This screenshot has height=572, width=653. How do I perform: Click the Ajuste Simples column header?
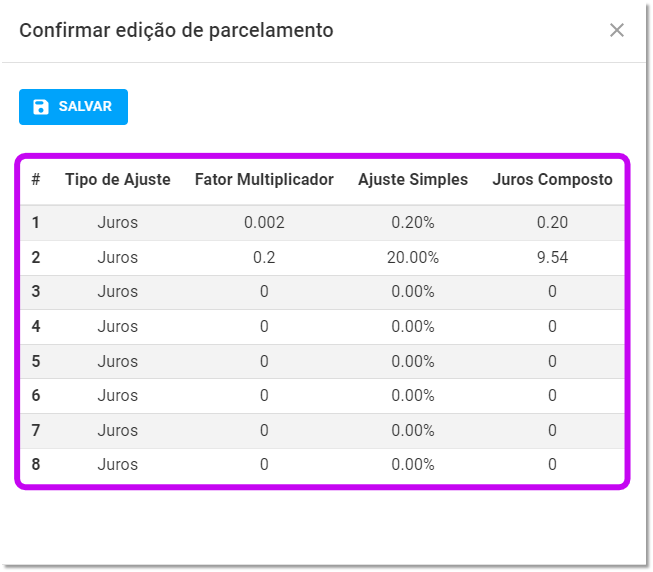coord(413,180)
